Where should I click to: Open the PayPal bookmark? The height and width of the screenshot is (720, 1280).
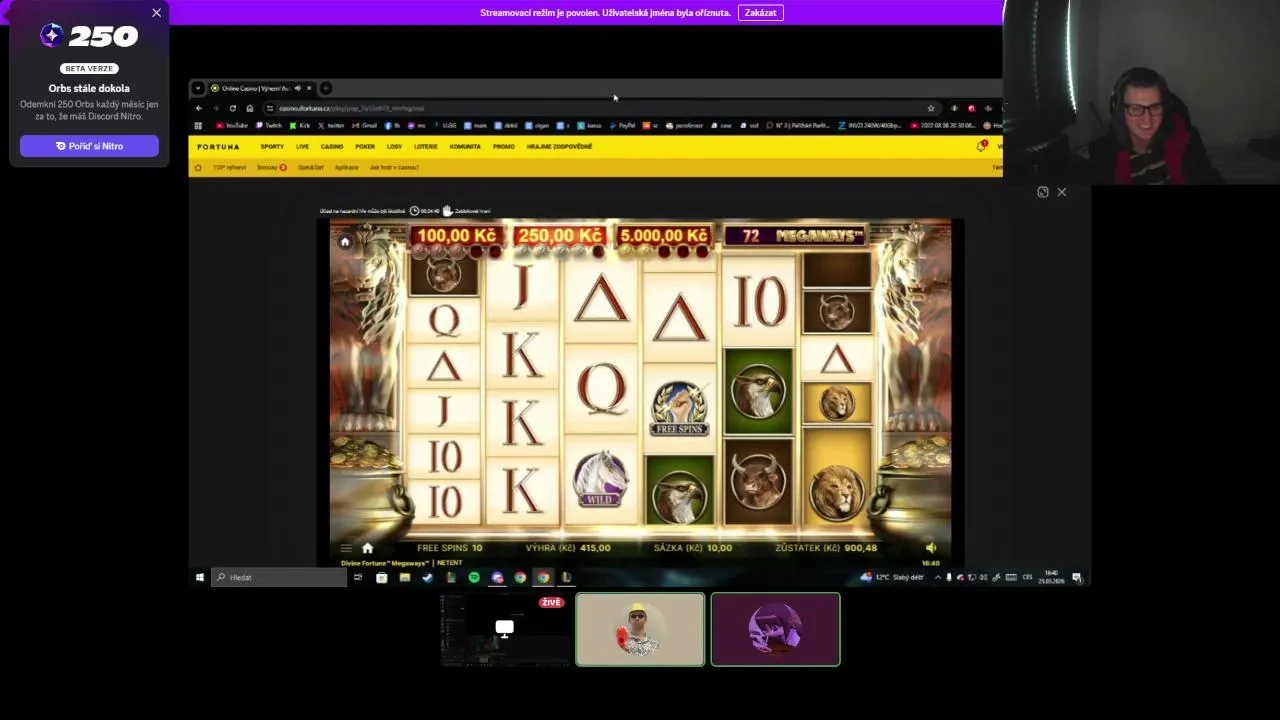click(x=623, y=126)
